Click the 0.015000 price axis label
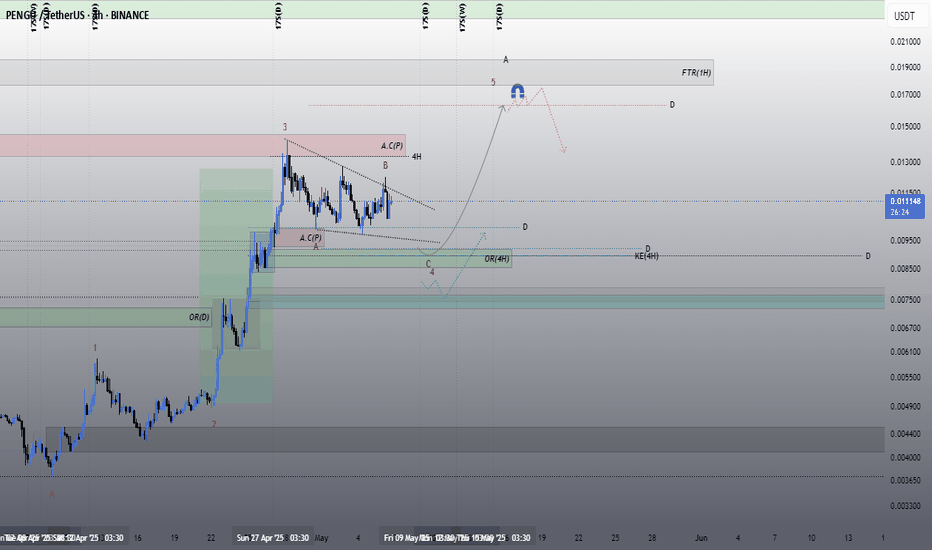932x550 pixels. pos(905,127)
